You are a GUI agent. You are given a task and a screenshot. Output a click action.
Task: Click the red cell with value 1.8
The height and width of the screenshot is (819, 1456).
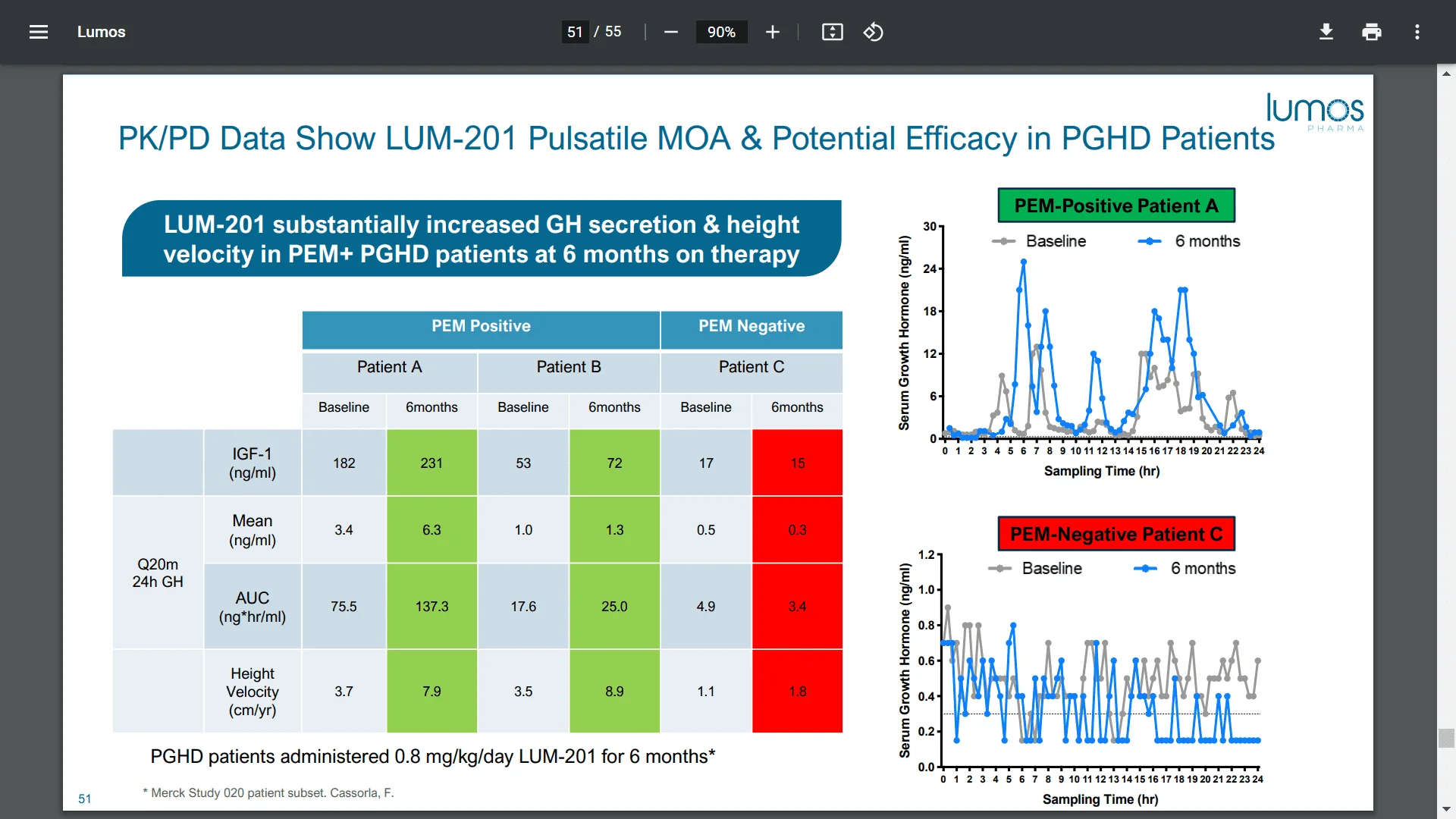(x=797, y=692)
